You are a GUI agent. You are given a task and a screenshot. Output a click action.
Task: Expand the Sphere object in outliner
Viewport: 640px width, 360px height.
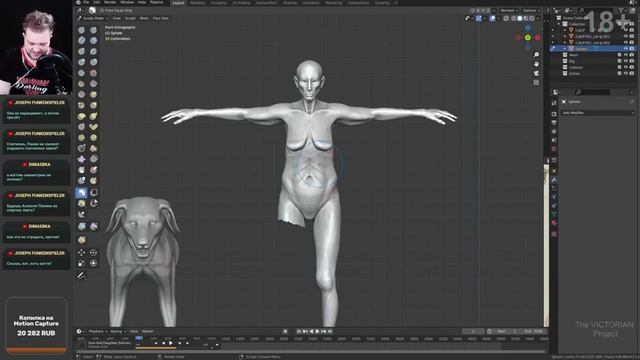(x=564, y=49)
